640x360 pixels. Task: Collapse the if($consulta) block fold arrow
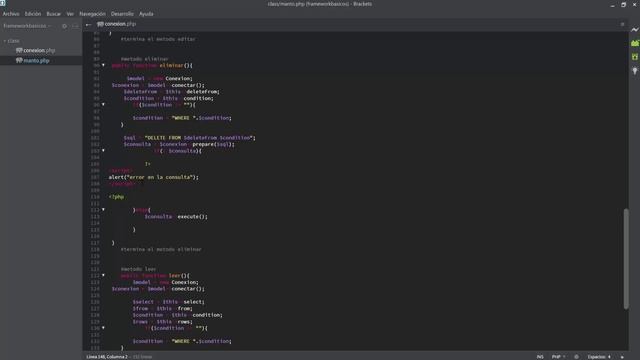[x=103, y=151]
